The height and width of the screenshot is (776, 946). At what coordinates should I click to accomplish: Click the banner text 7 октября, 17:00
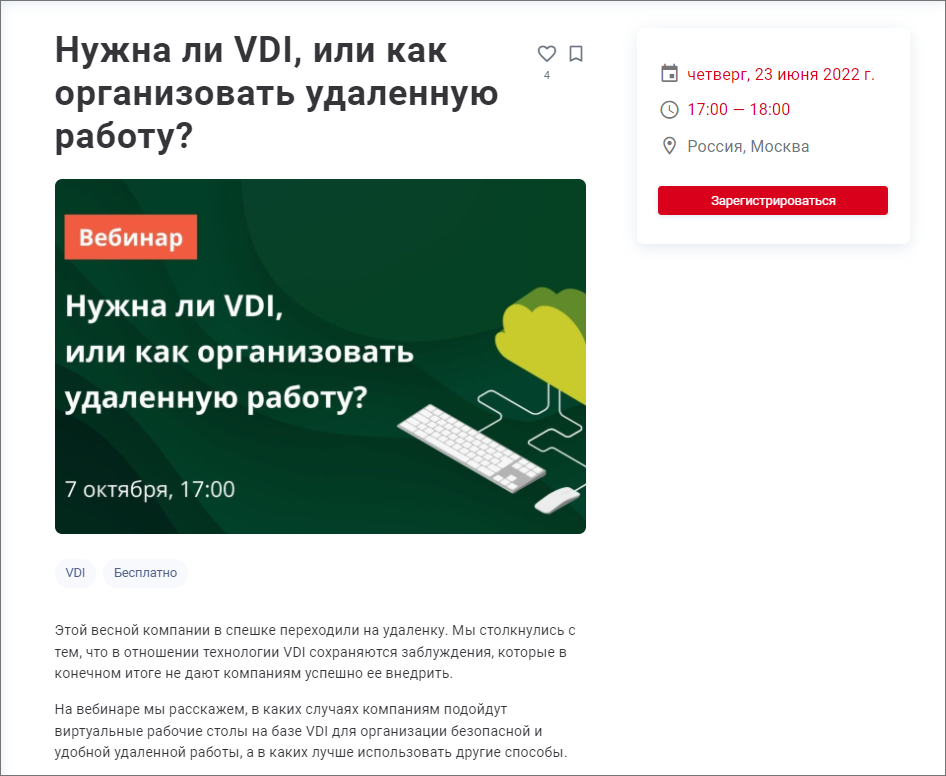[x=150, y=489]
